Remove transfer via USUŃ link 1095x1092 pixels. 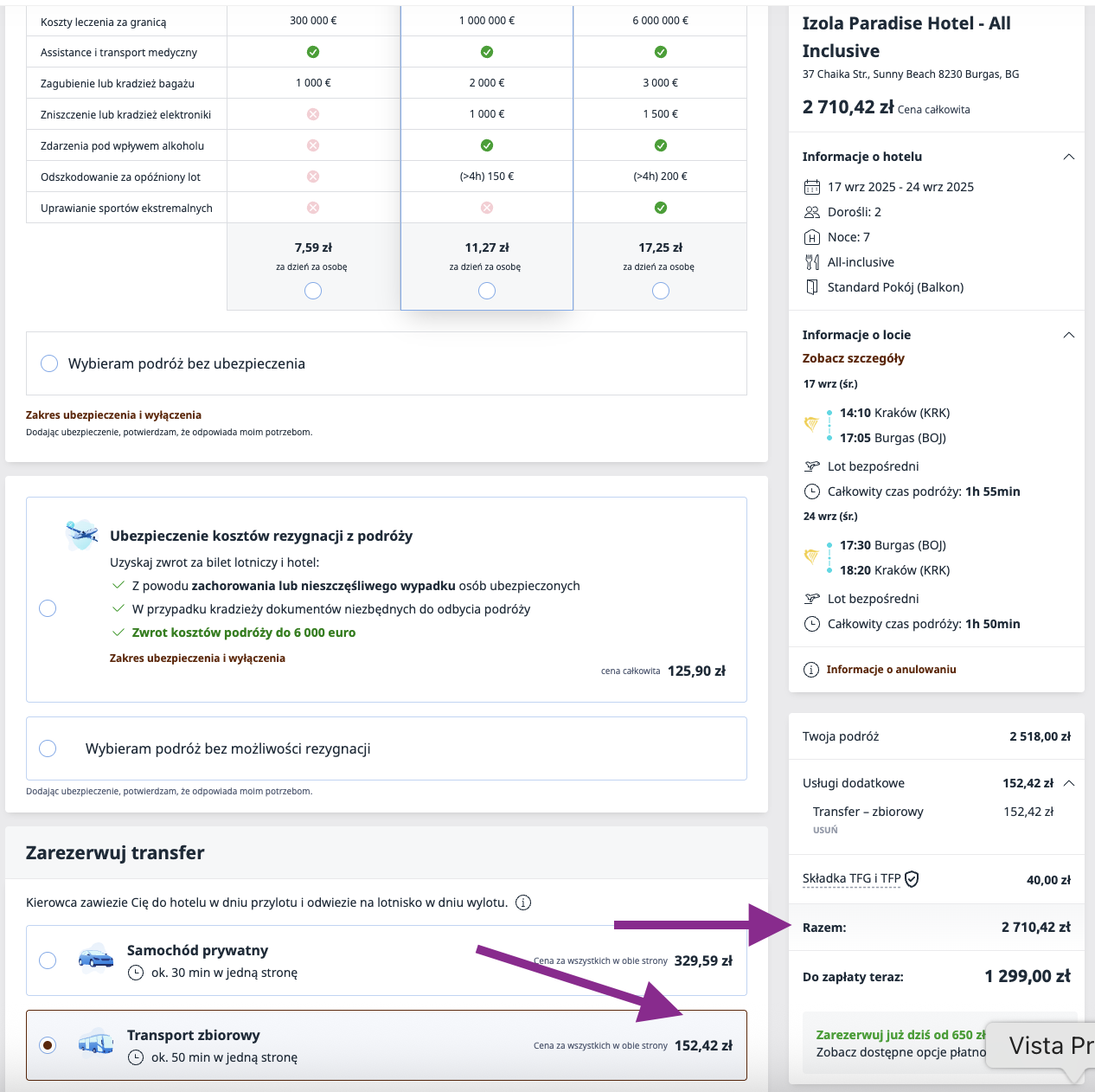tap(825, 830)
